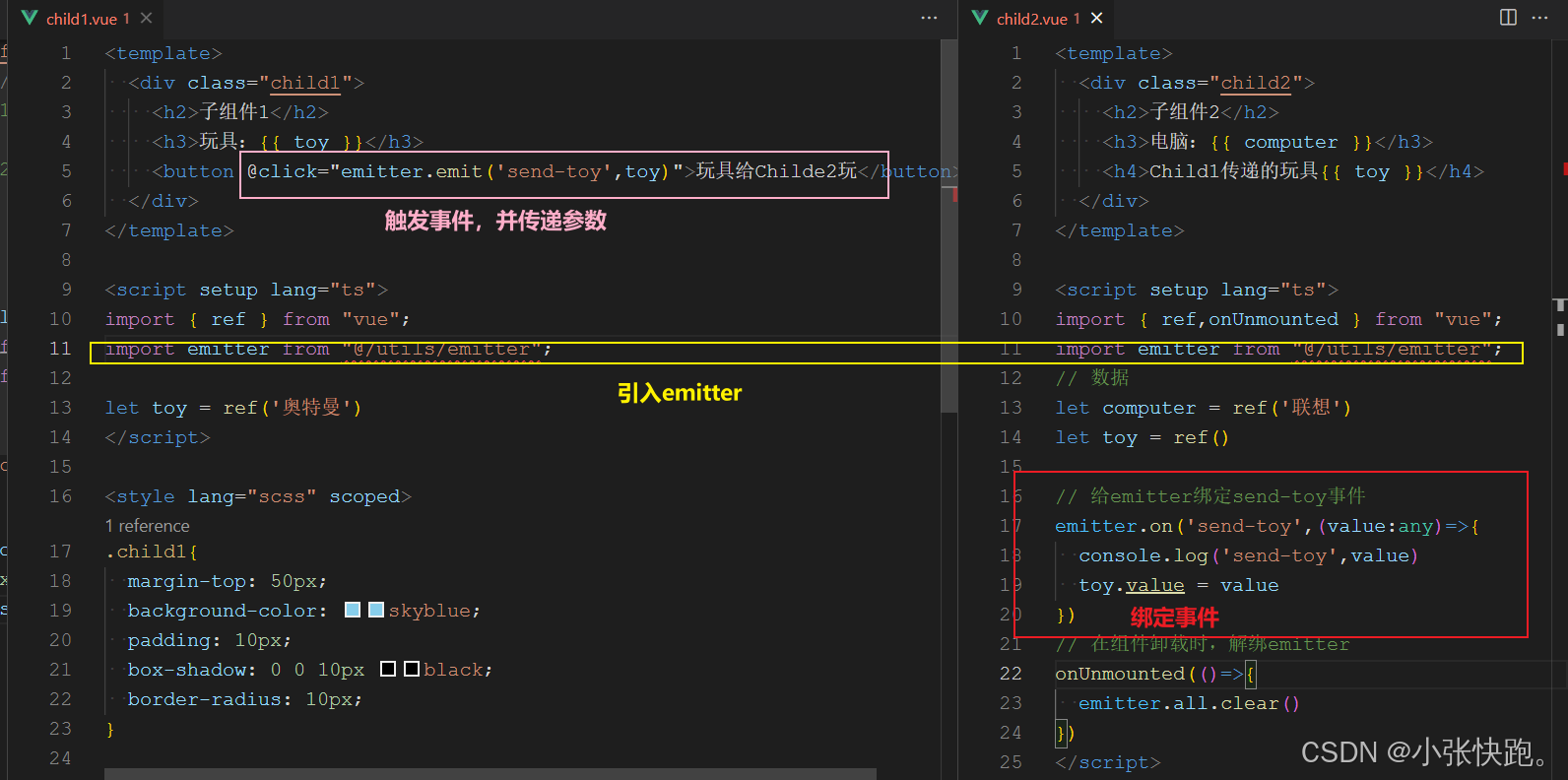Open black color picker swatch in box-shadow
Viewport: 1568px width, 780px height.
point(412,670)
